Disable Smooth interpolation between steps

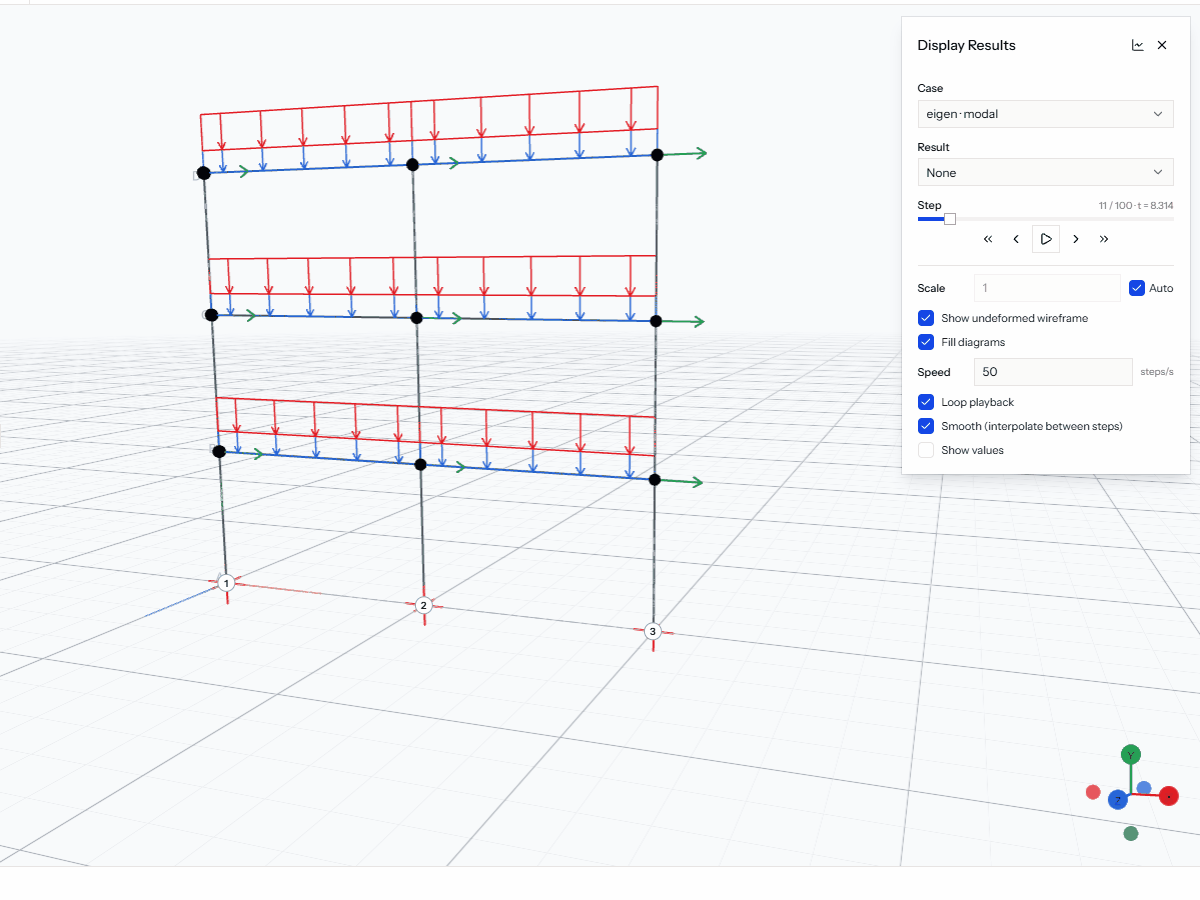(926, 426)
